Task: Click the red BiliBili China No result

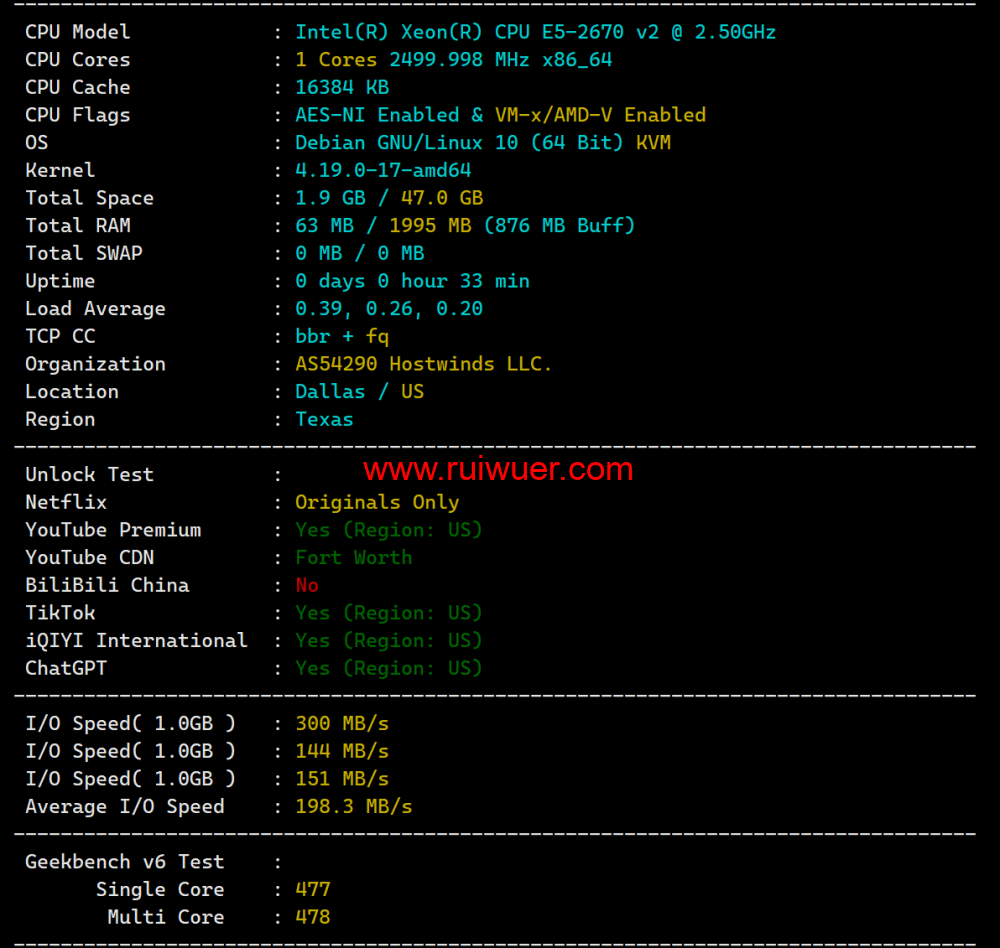Action: pos(307,586)
